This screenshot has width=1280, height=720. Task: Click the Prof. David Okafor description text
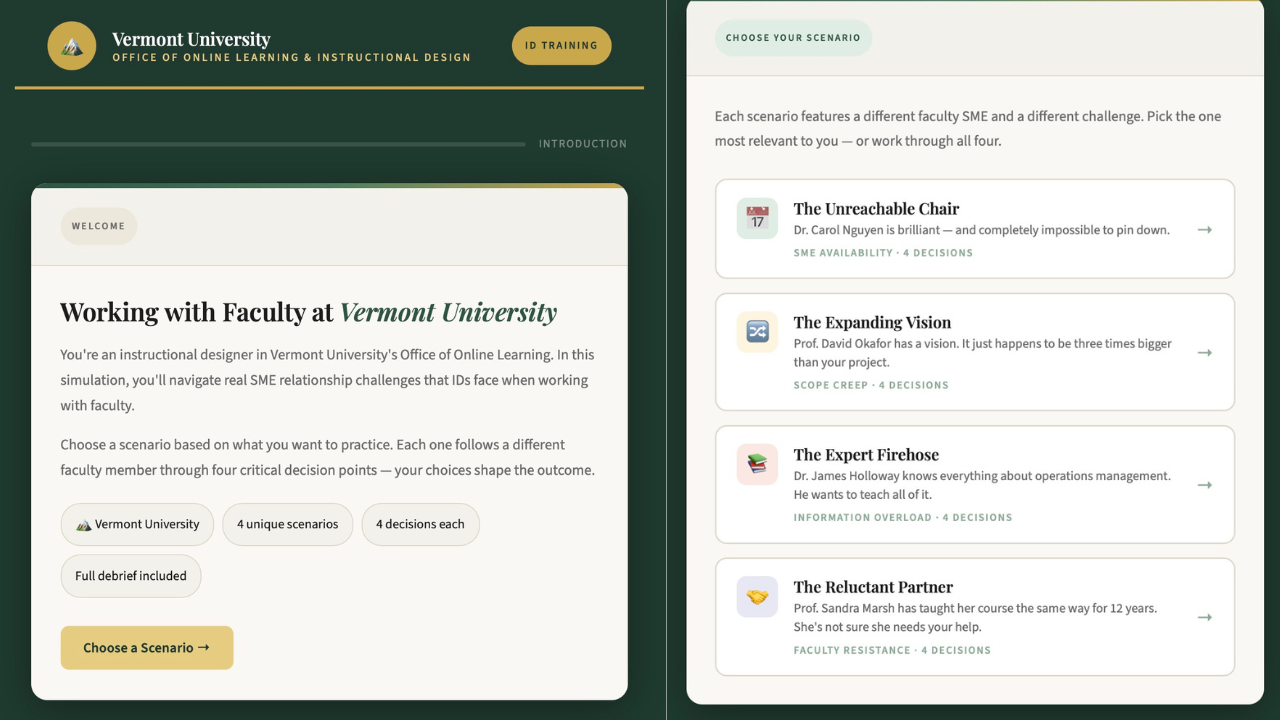point(982,353)
